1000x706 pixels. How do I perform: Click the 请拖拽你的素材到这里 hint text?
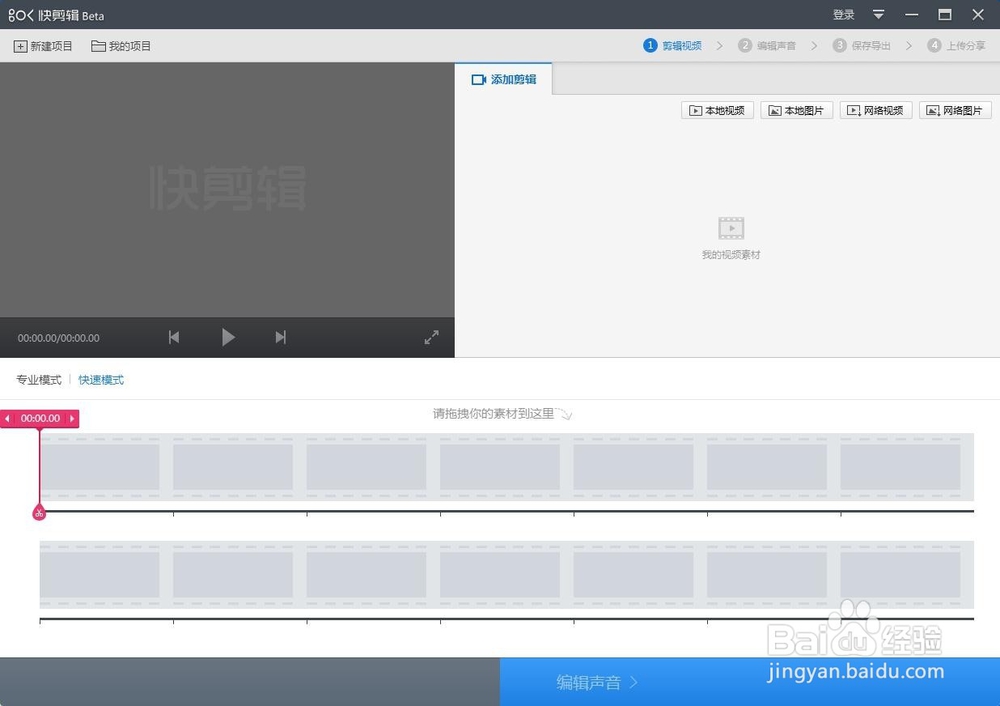[494, 414]
